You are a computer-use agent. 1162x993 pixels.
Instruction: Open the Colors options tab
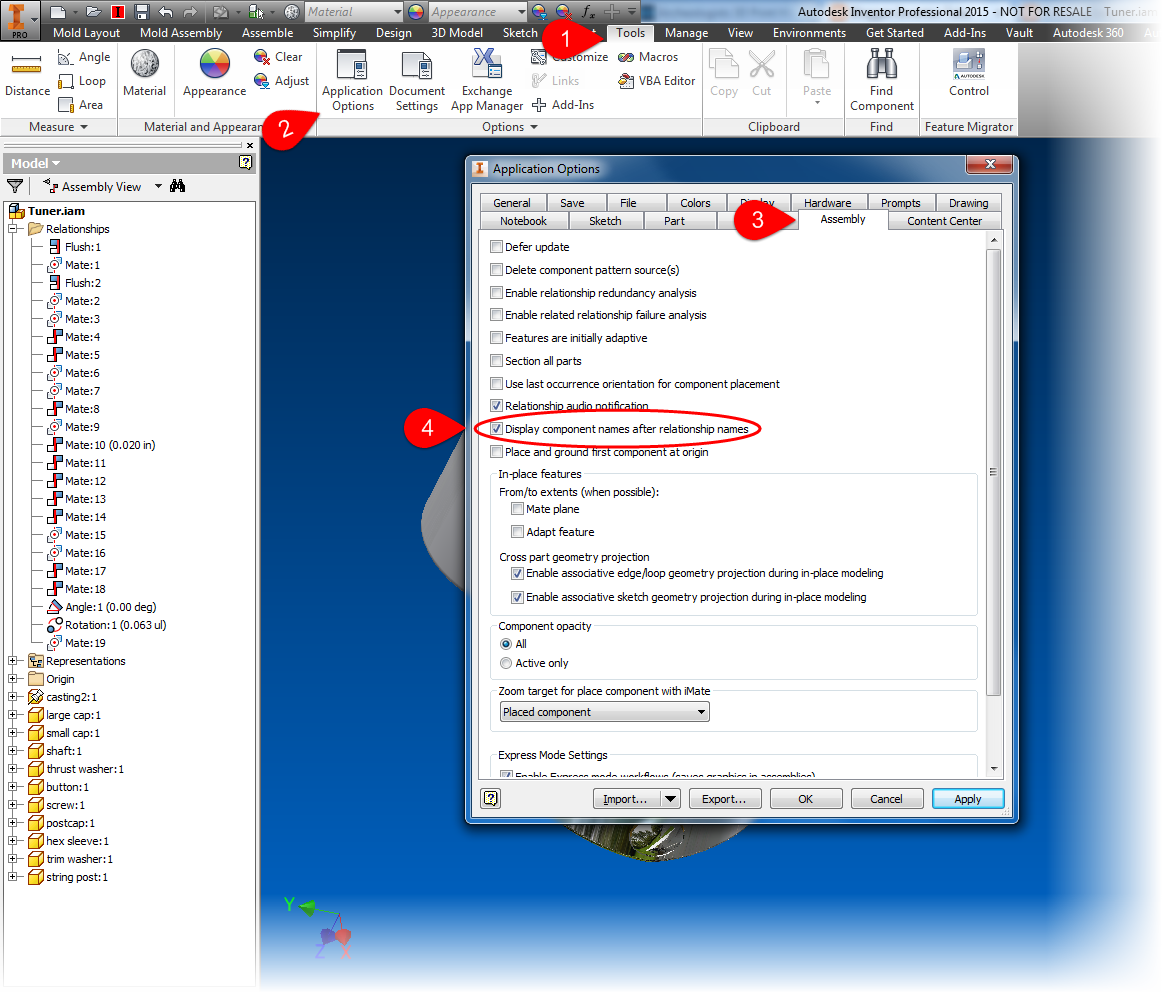point(695,203)
